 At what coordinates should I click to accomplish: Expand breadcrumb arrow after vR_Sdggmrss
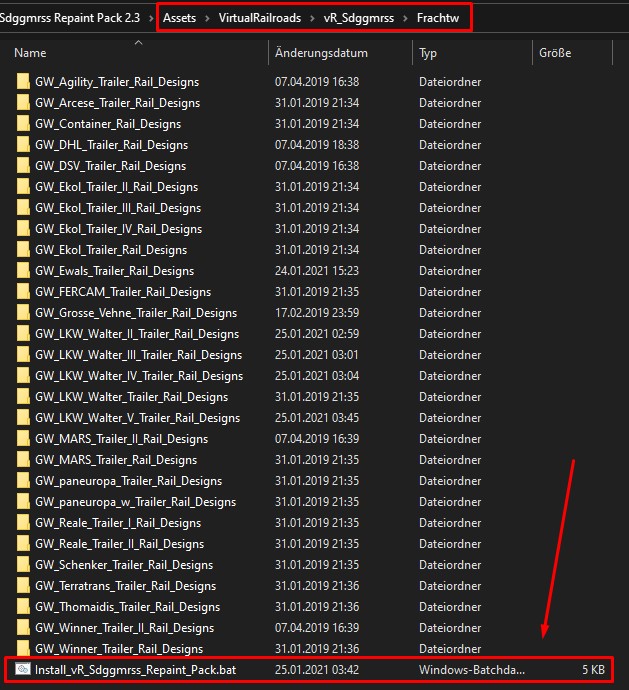pyautogui.click(x=406, y=16)
